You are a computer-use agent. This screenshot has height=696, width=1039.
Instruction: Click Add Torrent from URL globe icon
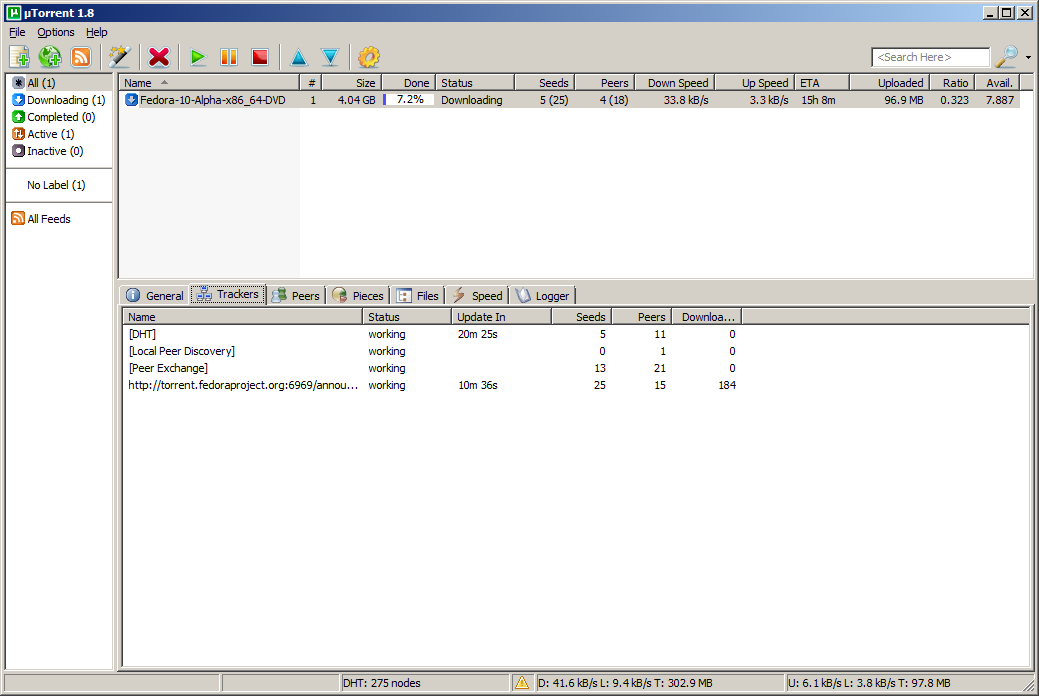pos(50,57)
